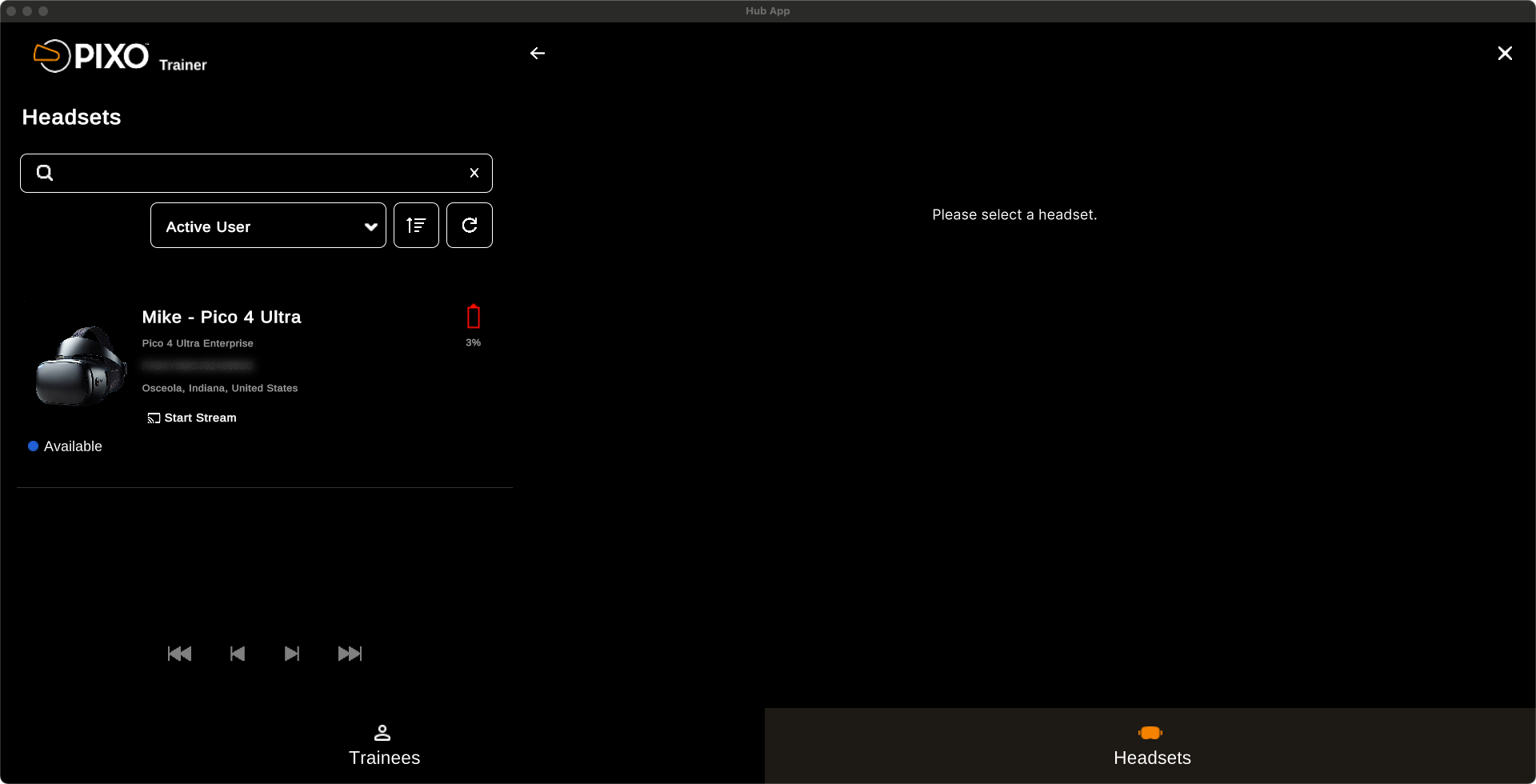The height and width of the screenshot is (784, 1536).
Task: Click the Headsets heading
Action: click(x=72, y=118)
